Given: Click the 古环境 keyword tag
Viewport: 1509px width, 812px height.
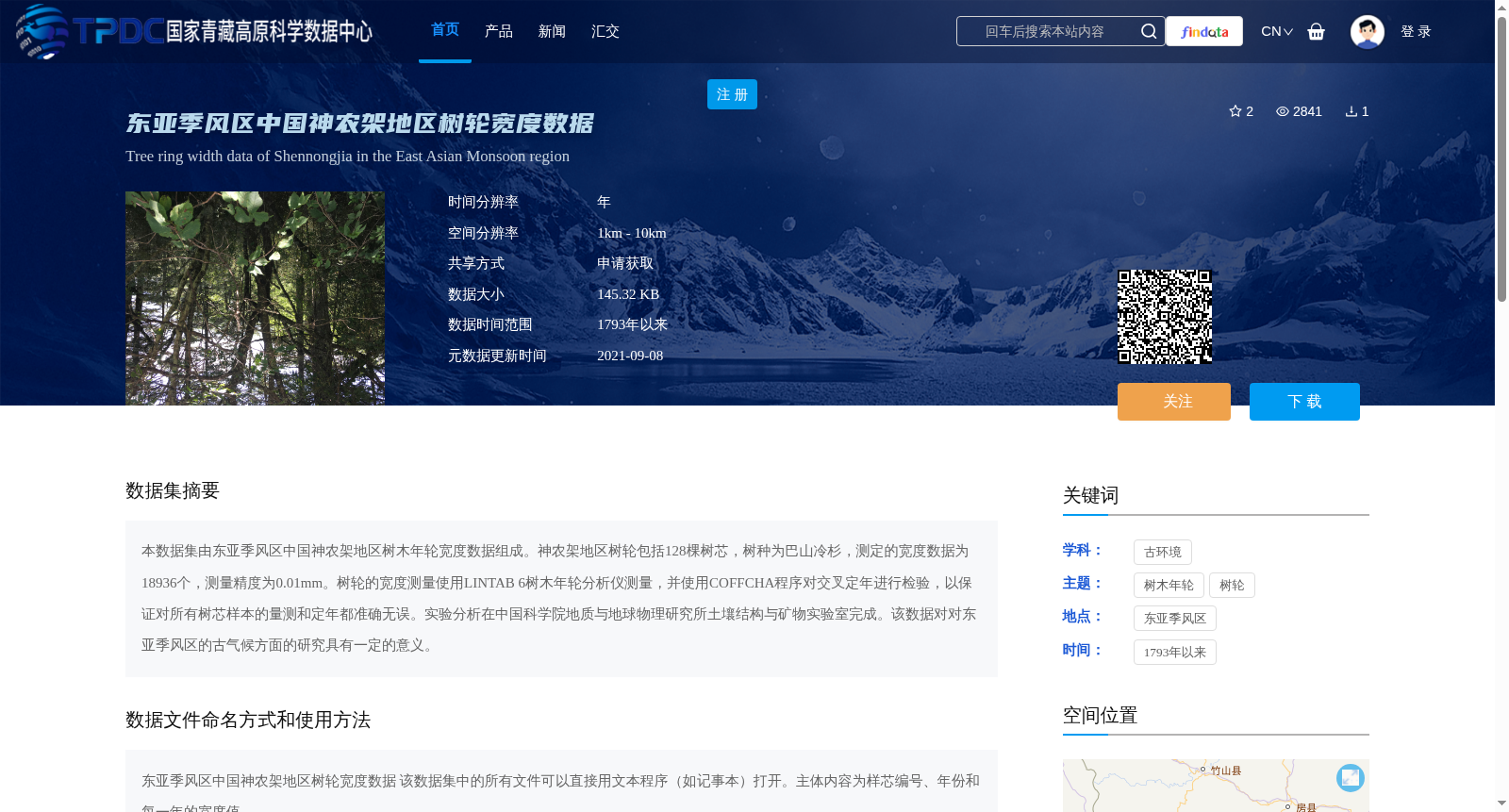Looking at the screenshot, I should click(x=1163, y=552).
